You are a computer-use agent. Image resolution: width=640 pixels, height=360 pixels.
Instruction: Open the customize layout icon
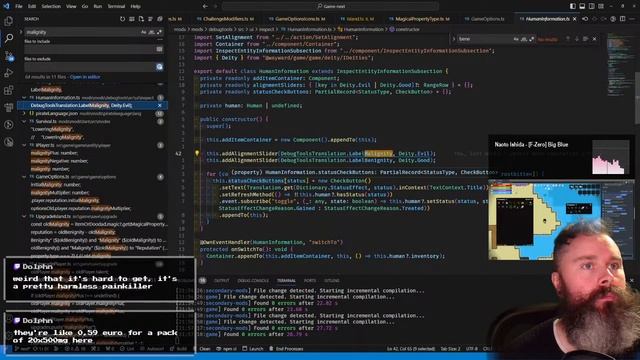click(x=601, y=6)
